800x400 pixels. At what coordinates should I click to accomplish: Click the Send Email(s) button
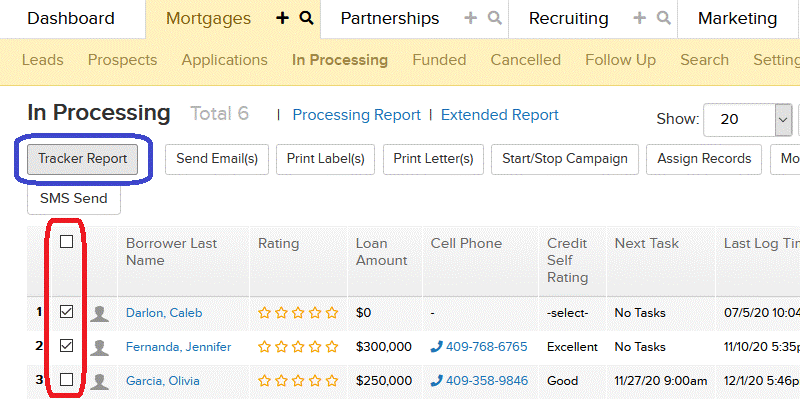tap(217, 159)
